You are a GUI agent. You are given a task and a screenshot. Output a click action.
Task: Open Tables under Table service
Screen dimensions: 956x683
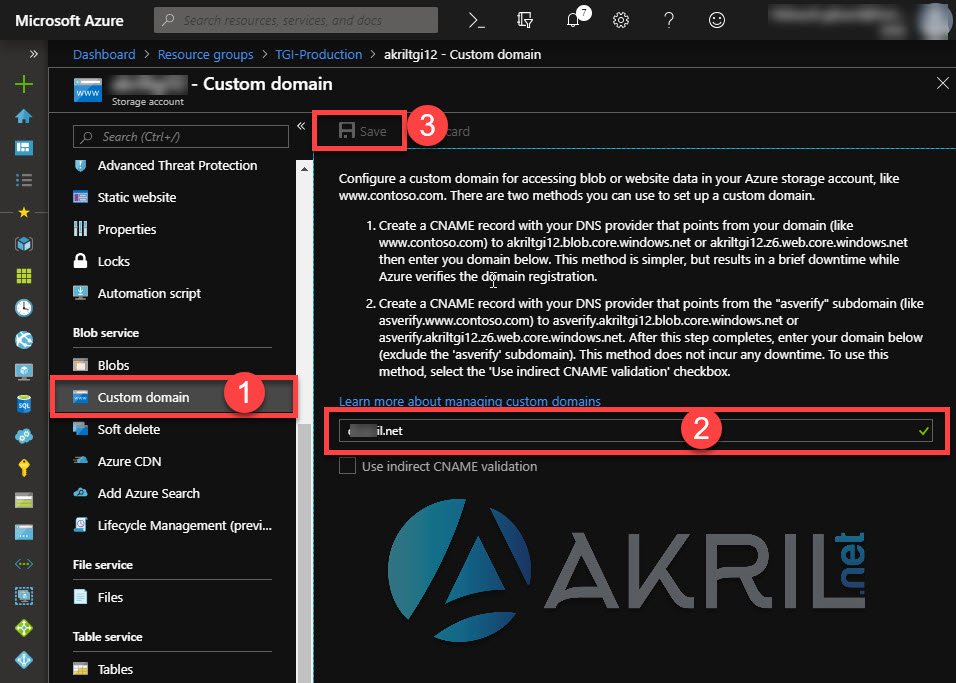(103, 669)
